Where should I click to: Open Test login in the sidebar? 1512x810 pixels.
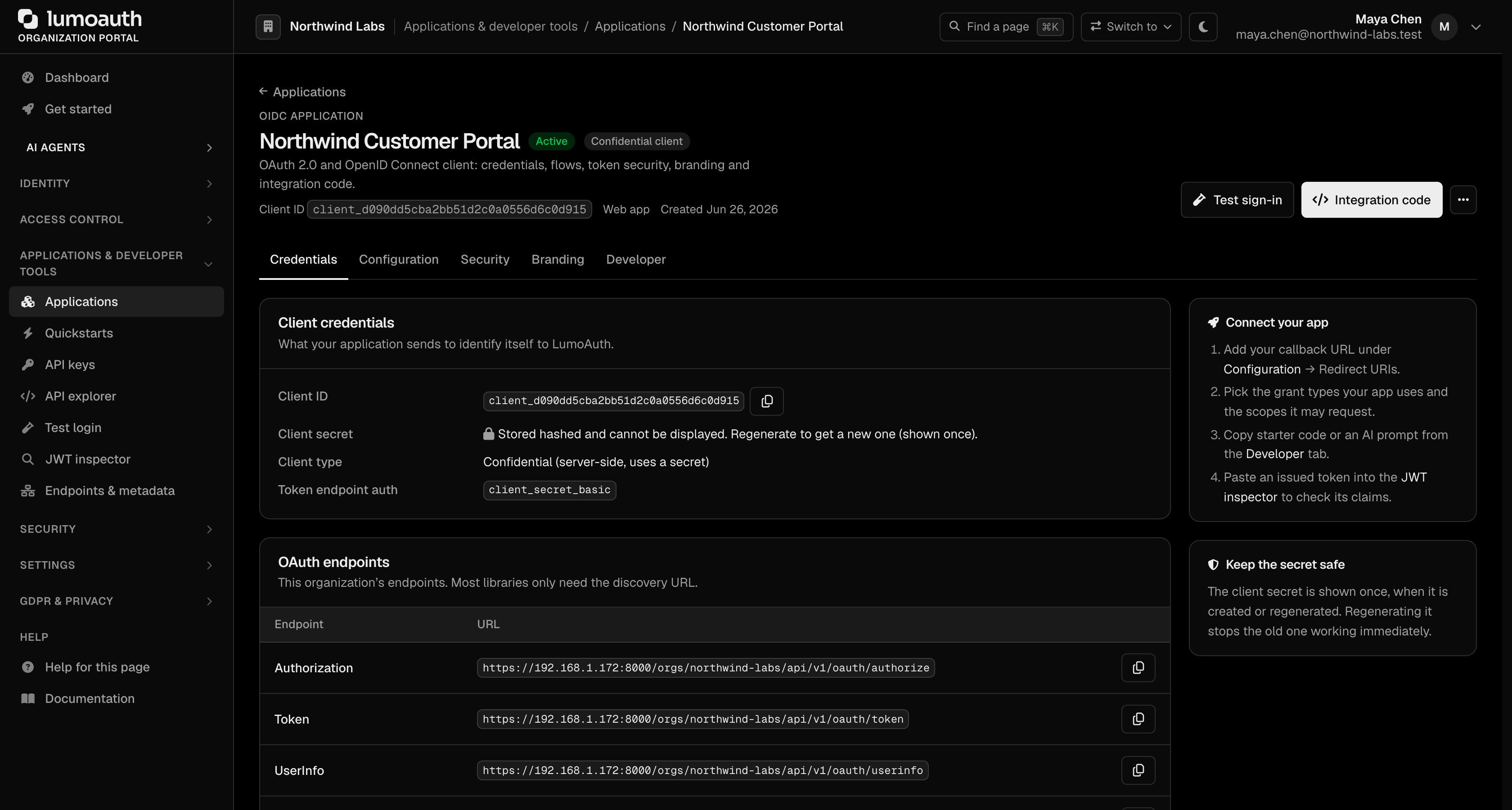116,428
